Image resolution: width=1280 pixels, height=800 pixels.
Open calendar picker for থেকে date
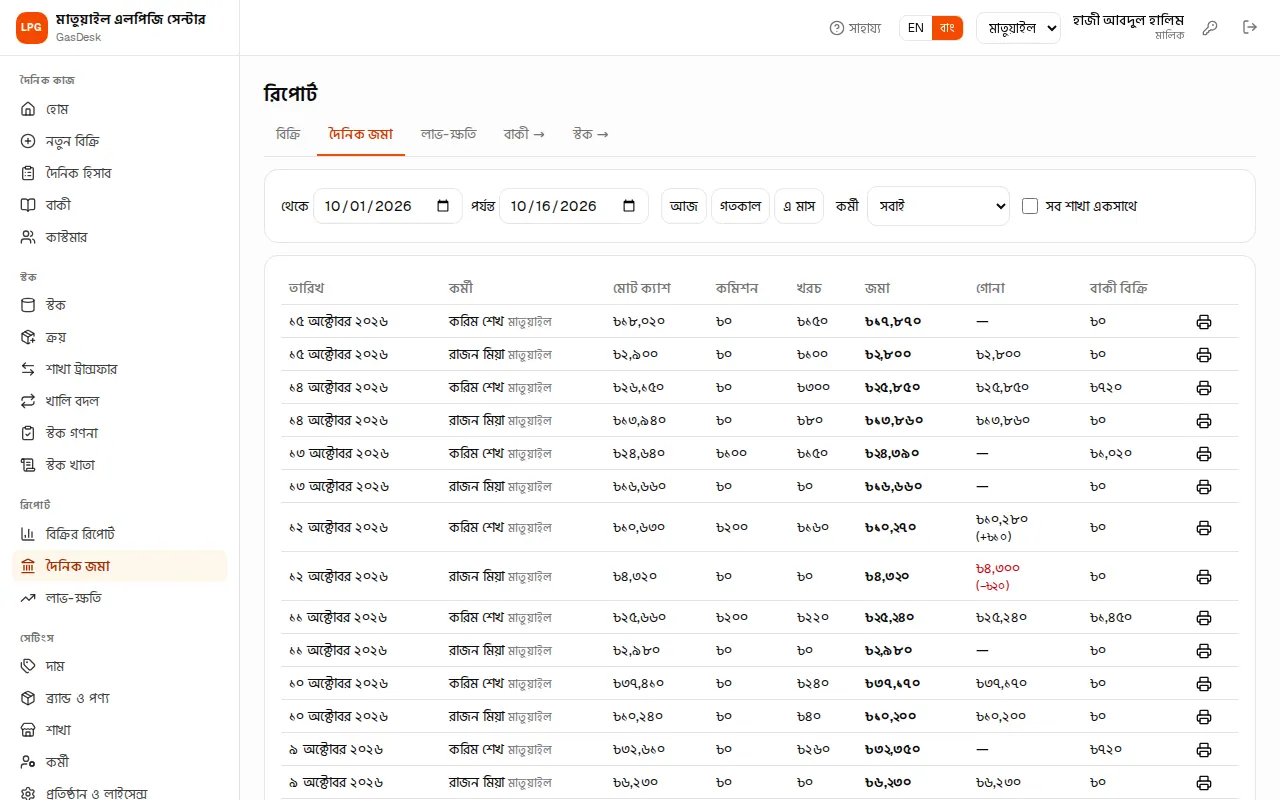(x=443, y=206)
